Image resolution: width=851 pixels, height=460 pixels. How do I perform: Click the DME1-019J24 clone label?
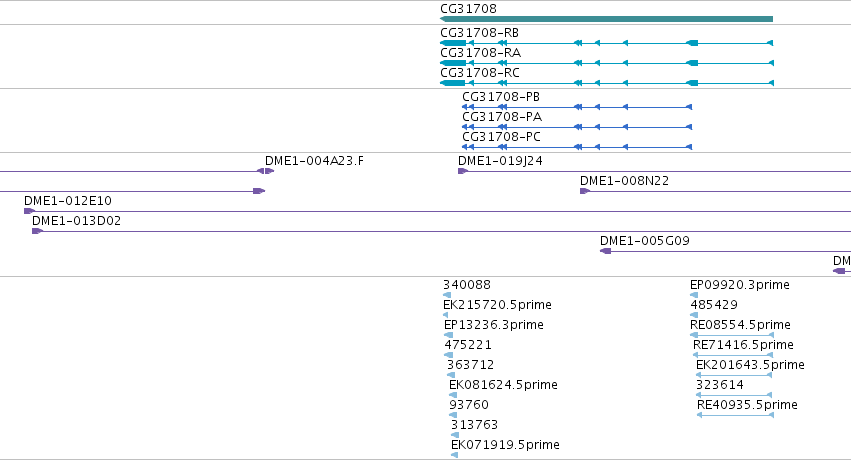point(500,161)
